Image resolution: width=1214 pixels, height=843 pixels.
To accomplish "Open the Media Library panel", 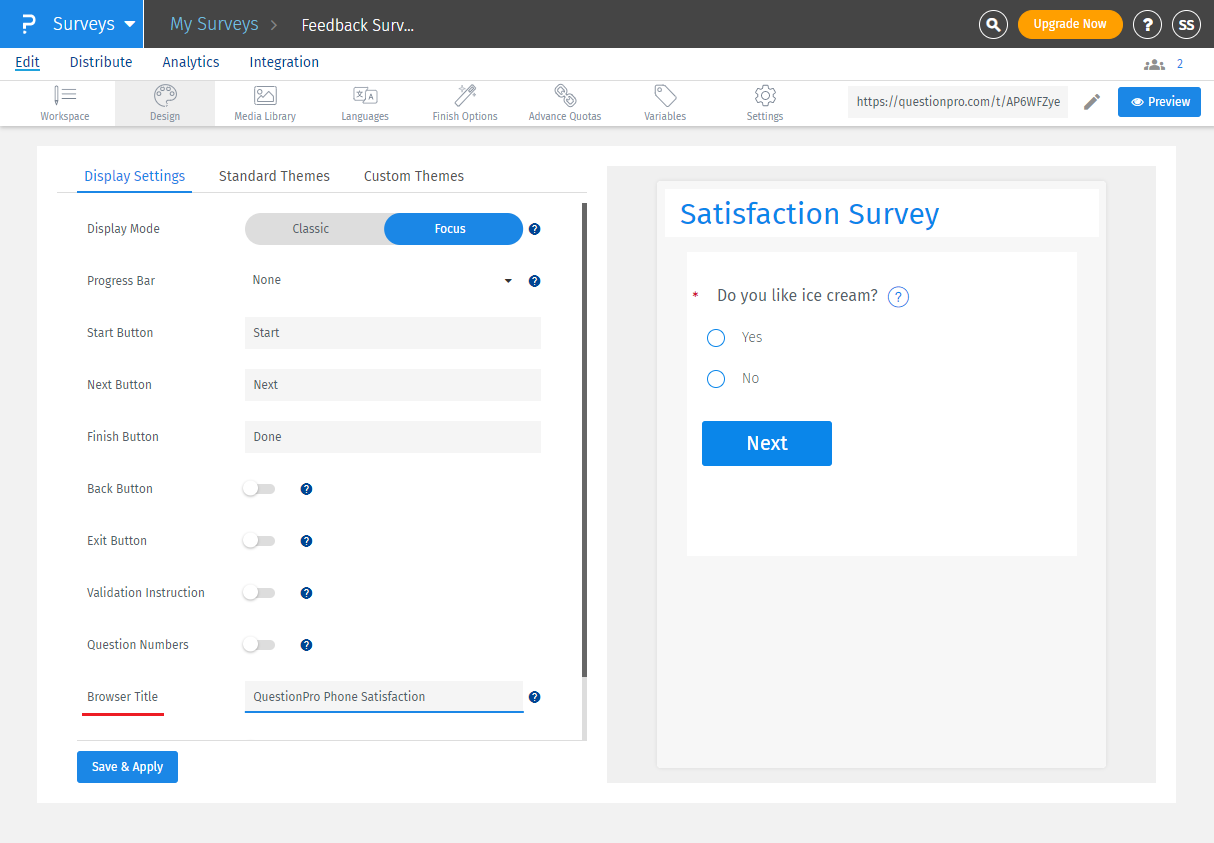I will (264, 102).
